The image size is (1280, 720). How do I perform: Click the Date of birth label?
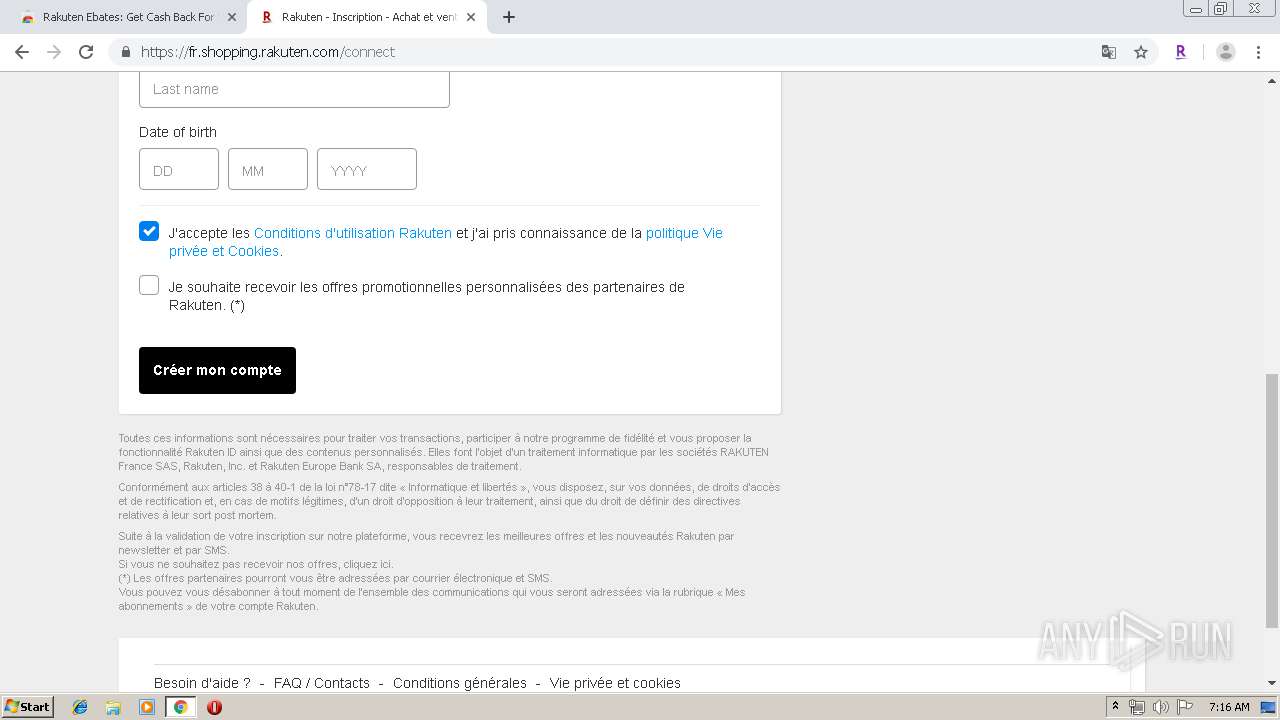[178, 132]
